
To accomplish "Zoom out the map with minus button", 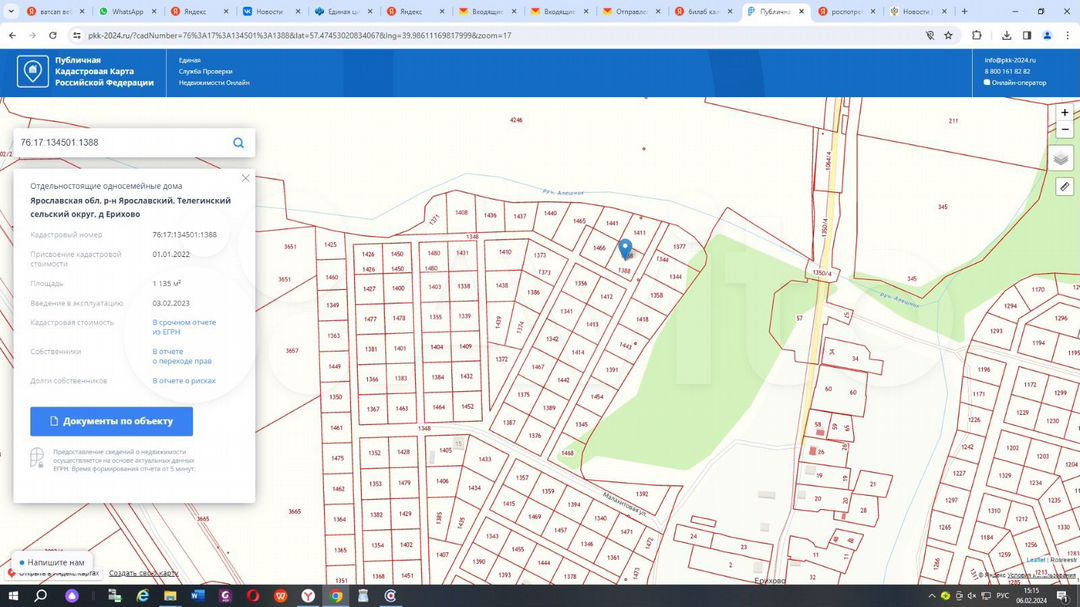I will 1065,130.
